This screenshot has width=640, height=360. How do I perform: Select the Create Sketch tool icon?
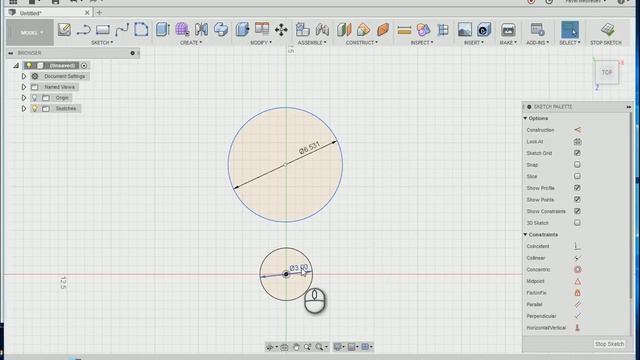(x=64, y=29)
